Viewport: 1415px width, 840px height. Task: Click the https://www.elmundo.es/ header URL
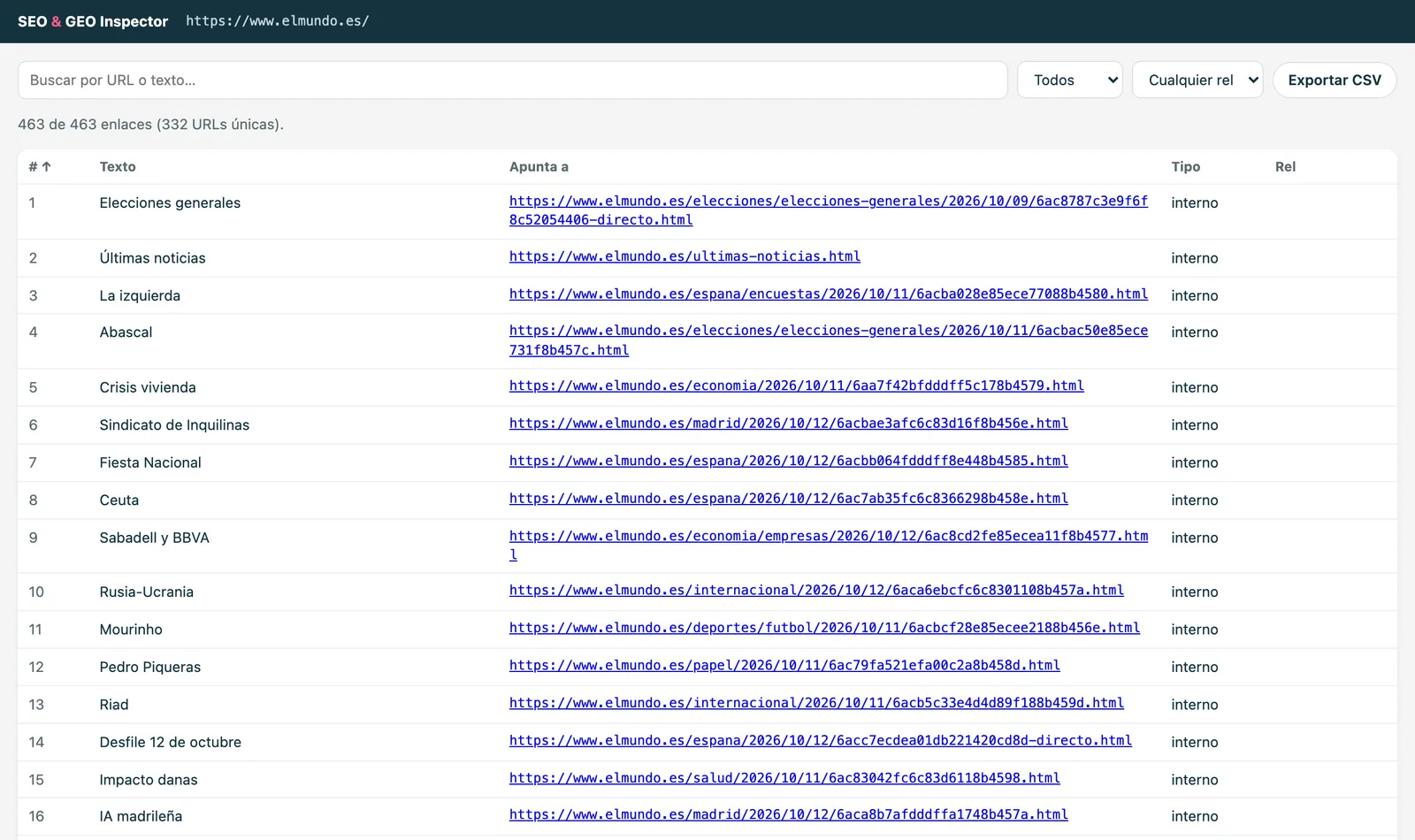tap(278, 21)
